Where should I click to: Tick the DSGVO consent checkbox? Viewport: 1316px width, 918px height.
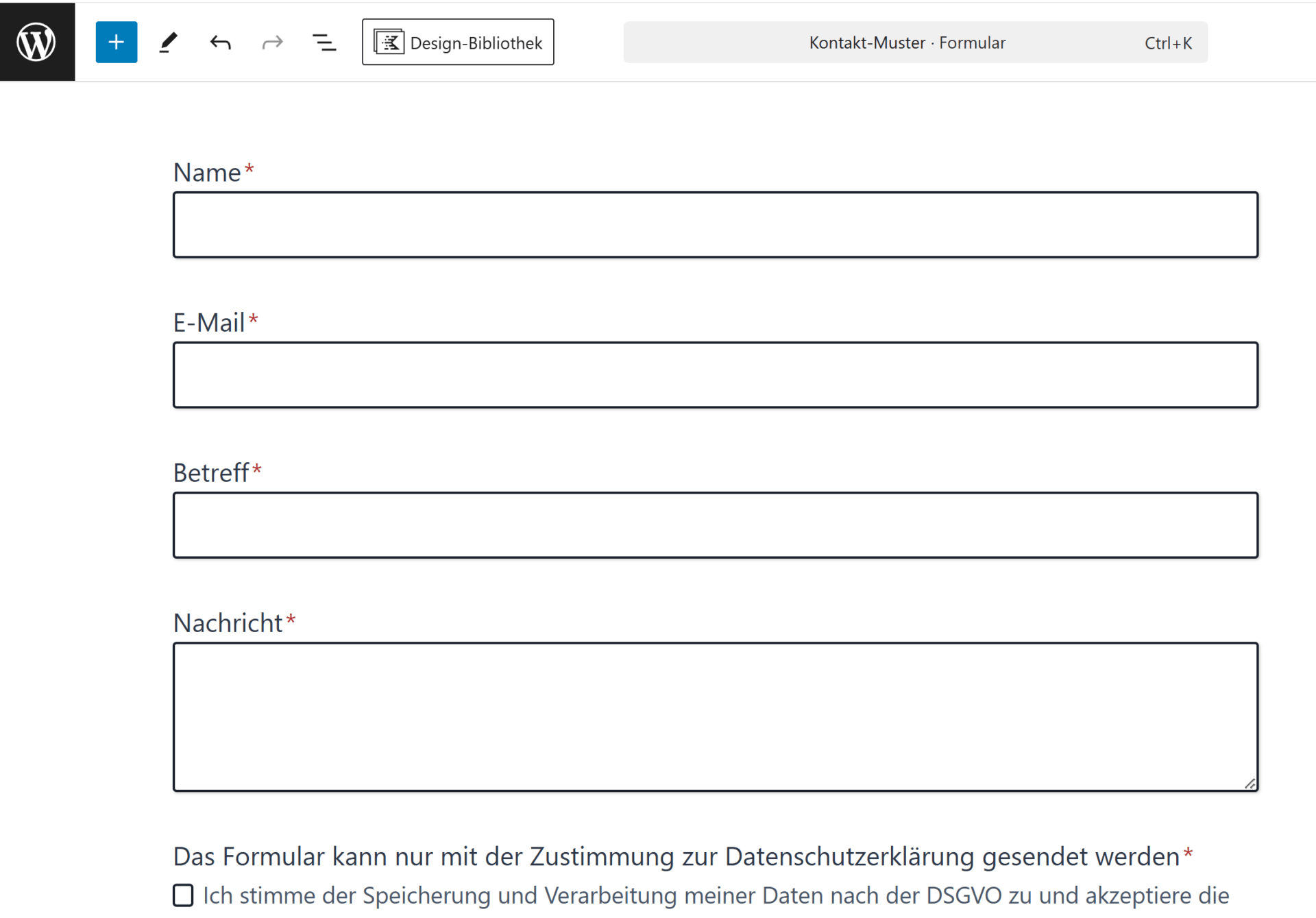pyautogui.click(x=183, y=895)
